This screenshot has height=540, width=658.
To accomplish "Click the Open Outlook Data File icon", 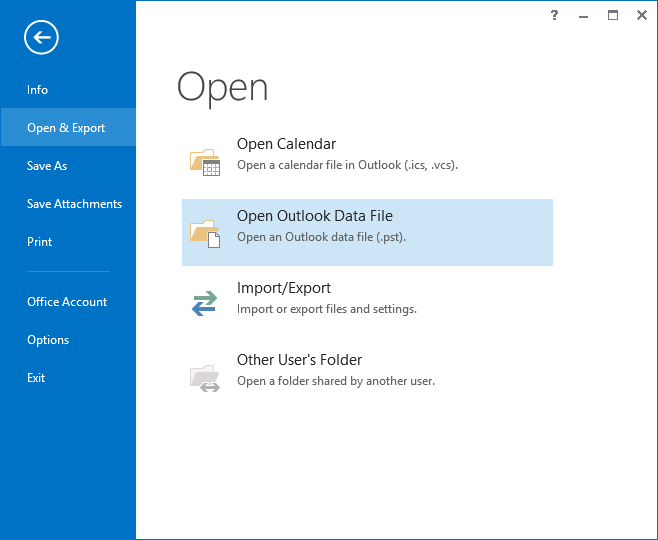I will tap(205, 233).
